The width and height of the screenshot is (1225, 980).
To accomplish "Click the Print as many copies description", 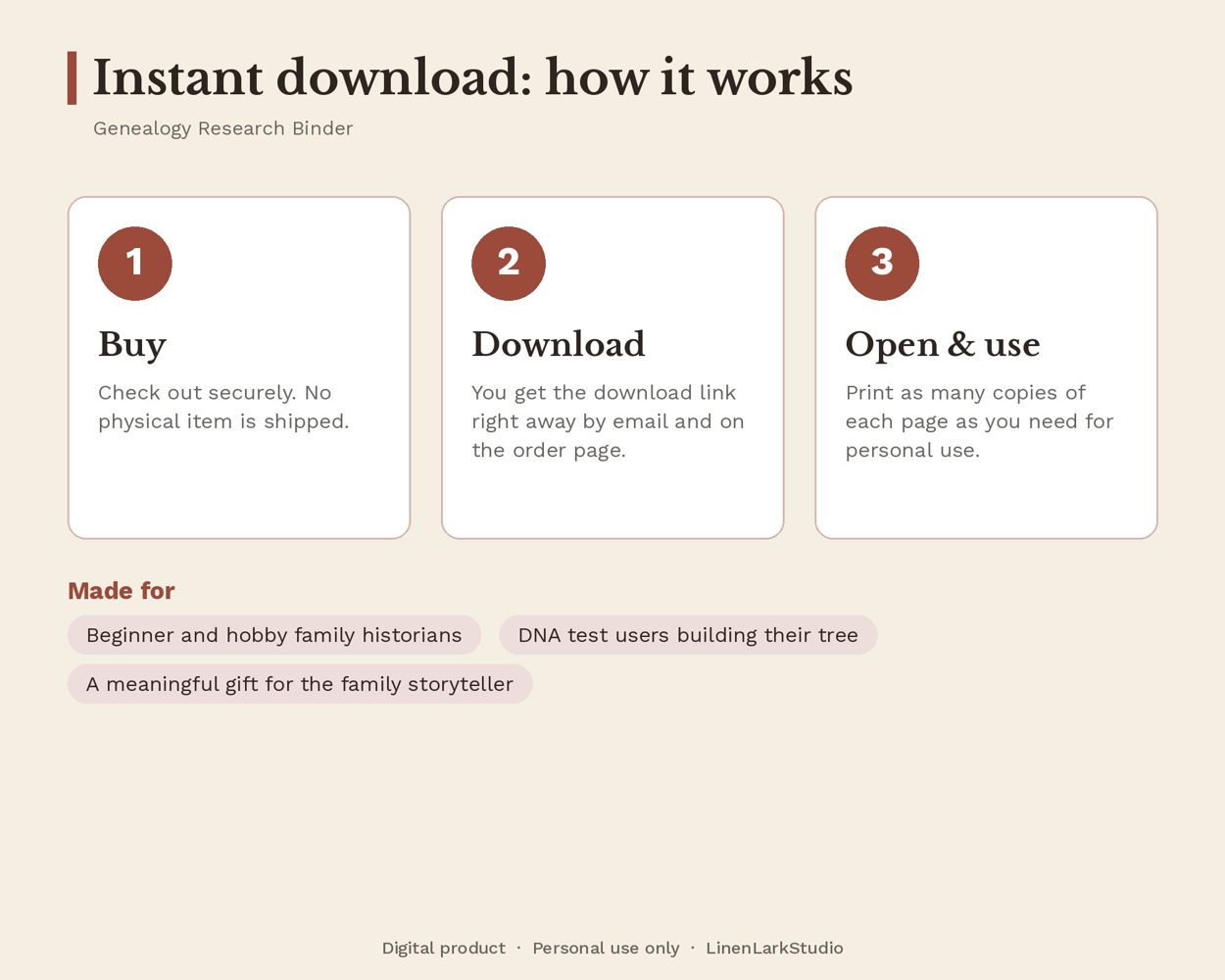I will pos(980,421).
